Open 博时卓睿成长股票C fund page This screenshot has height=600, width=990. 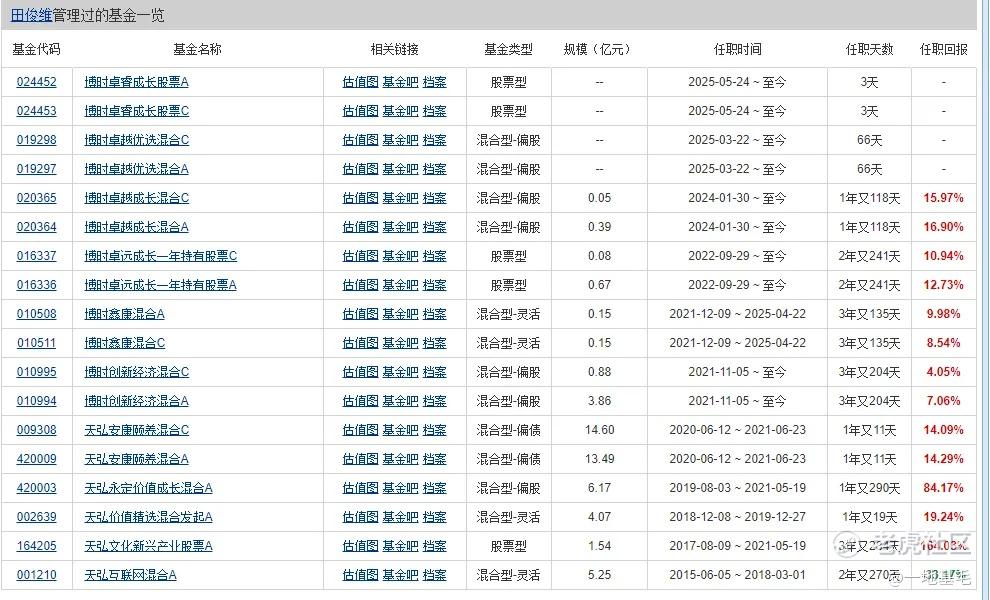(136, 111)
